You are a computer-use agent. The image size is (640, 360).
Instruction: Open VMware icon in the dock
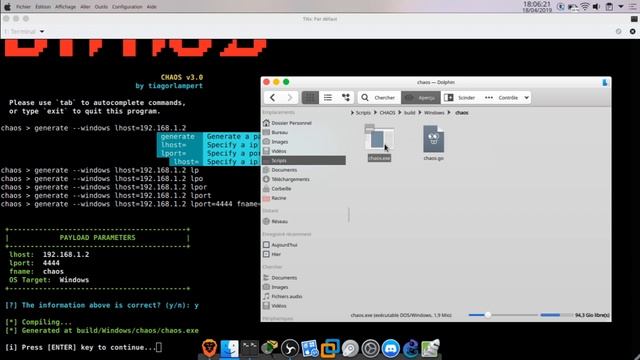pos(330,348)
